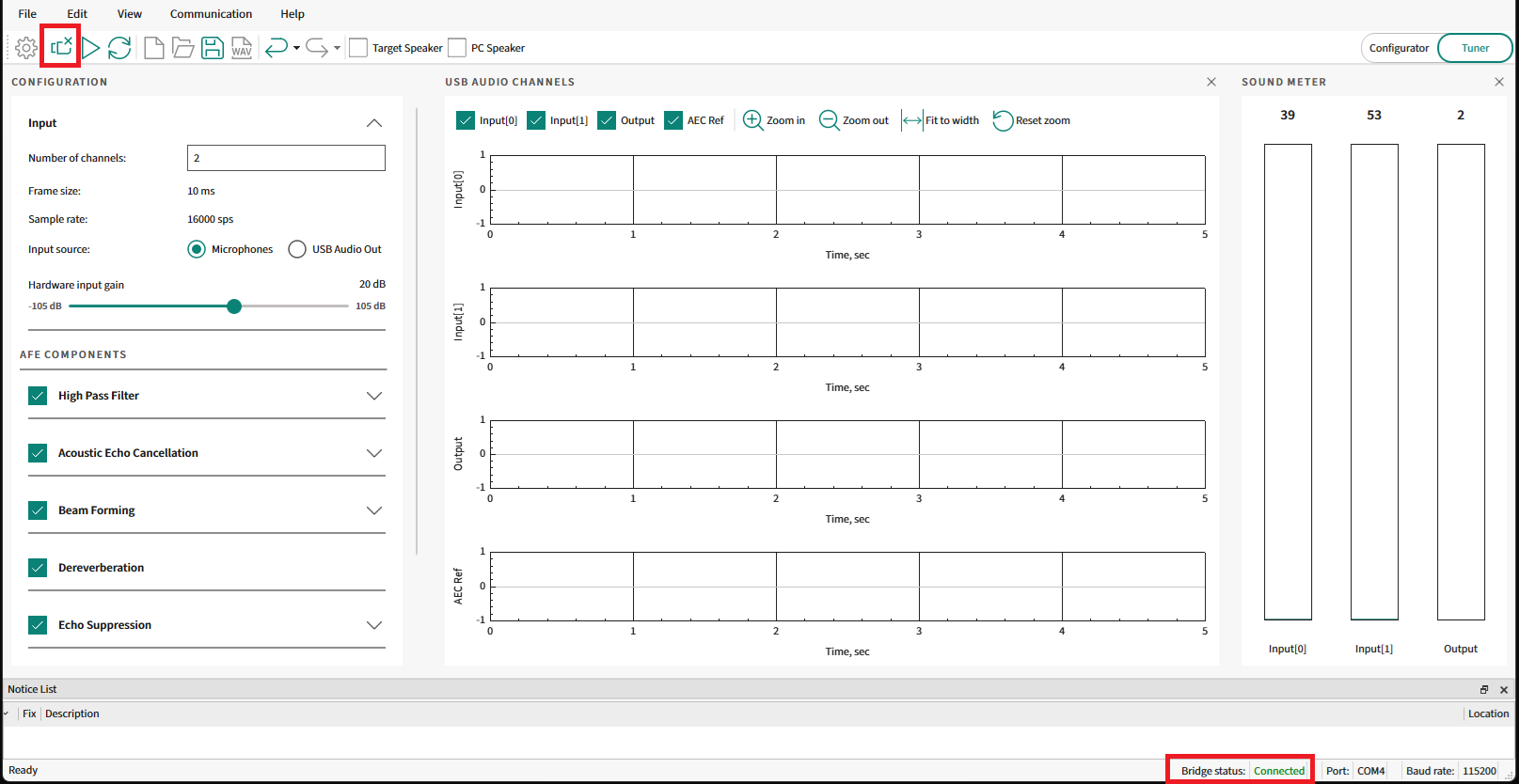The image size is (1519, 784).
Task: Save the configuration with the floppy icon
Action: (x=213, y=48)
